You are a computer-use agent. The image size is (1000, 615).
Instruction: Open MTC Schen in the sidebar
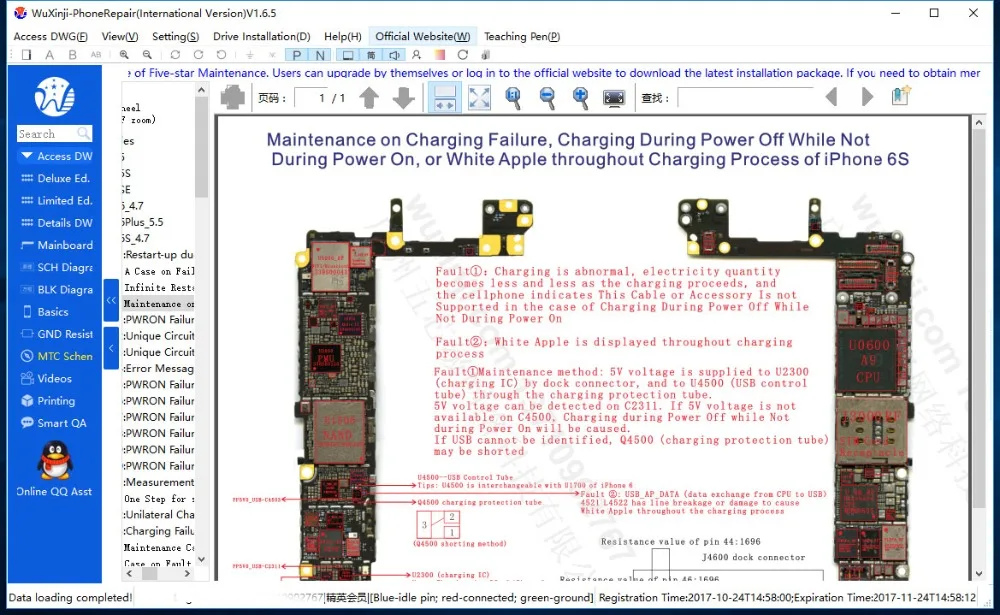pos(56,356)
